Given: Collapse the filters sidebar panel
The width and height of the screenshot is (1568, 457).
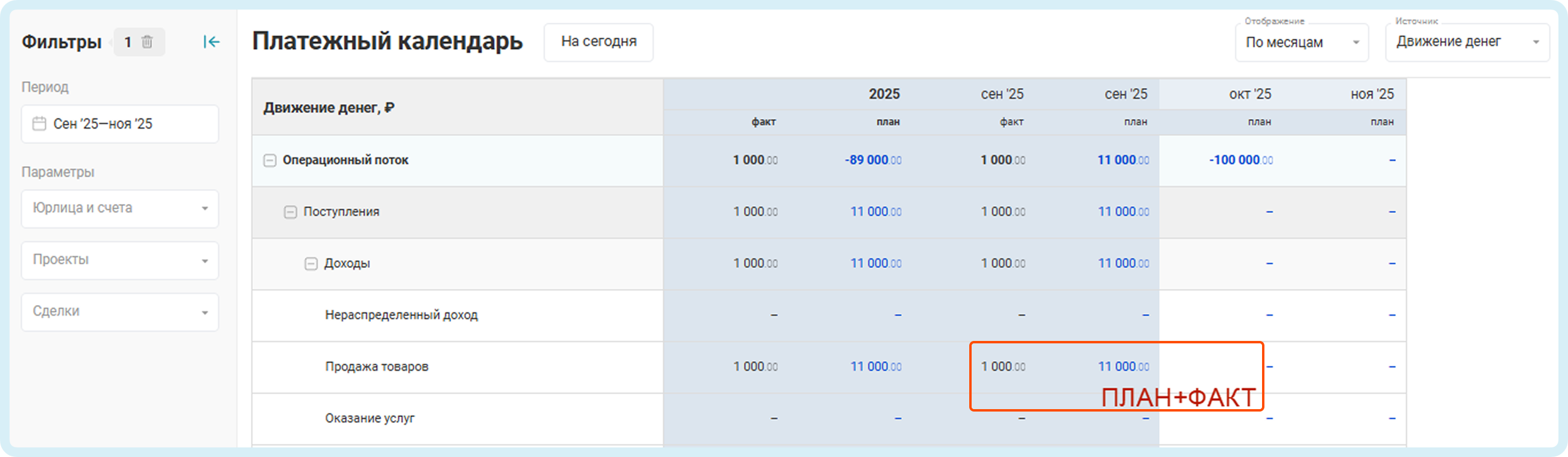Looking at the screenshot, I should (x=211, y=42).
